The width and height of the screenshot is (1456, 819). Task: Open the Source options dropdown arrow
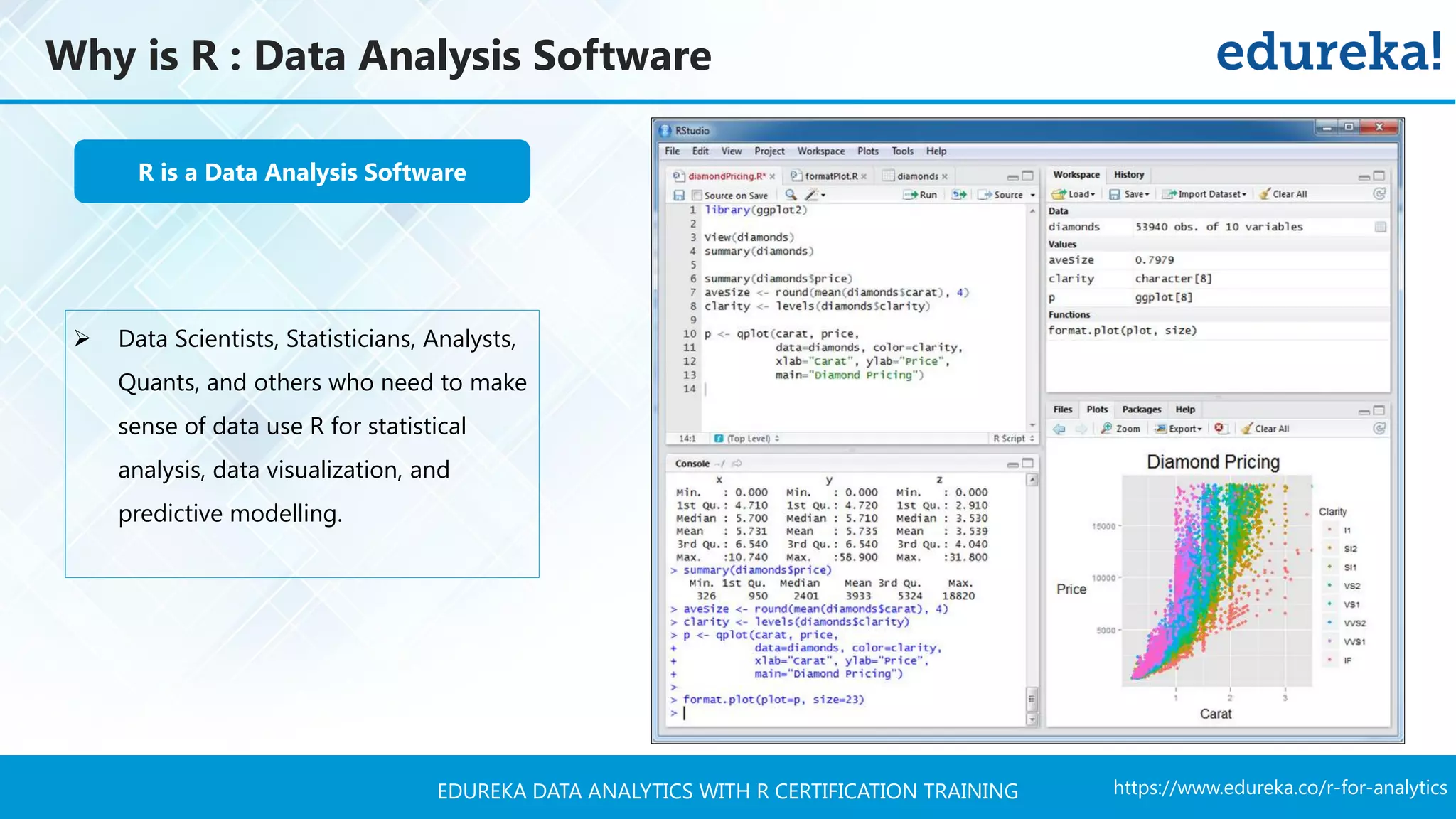[1033, 195]
